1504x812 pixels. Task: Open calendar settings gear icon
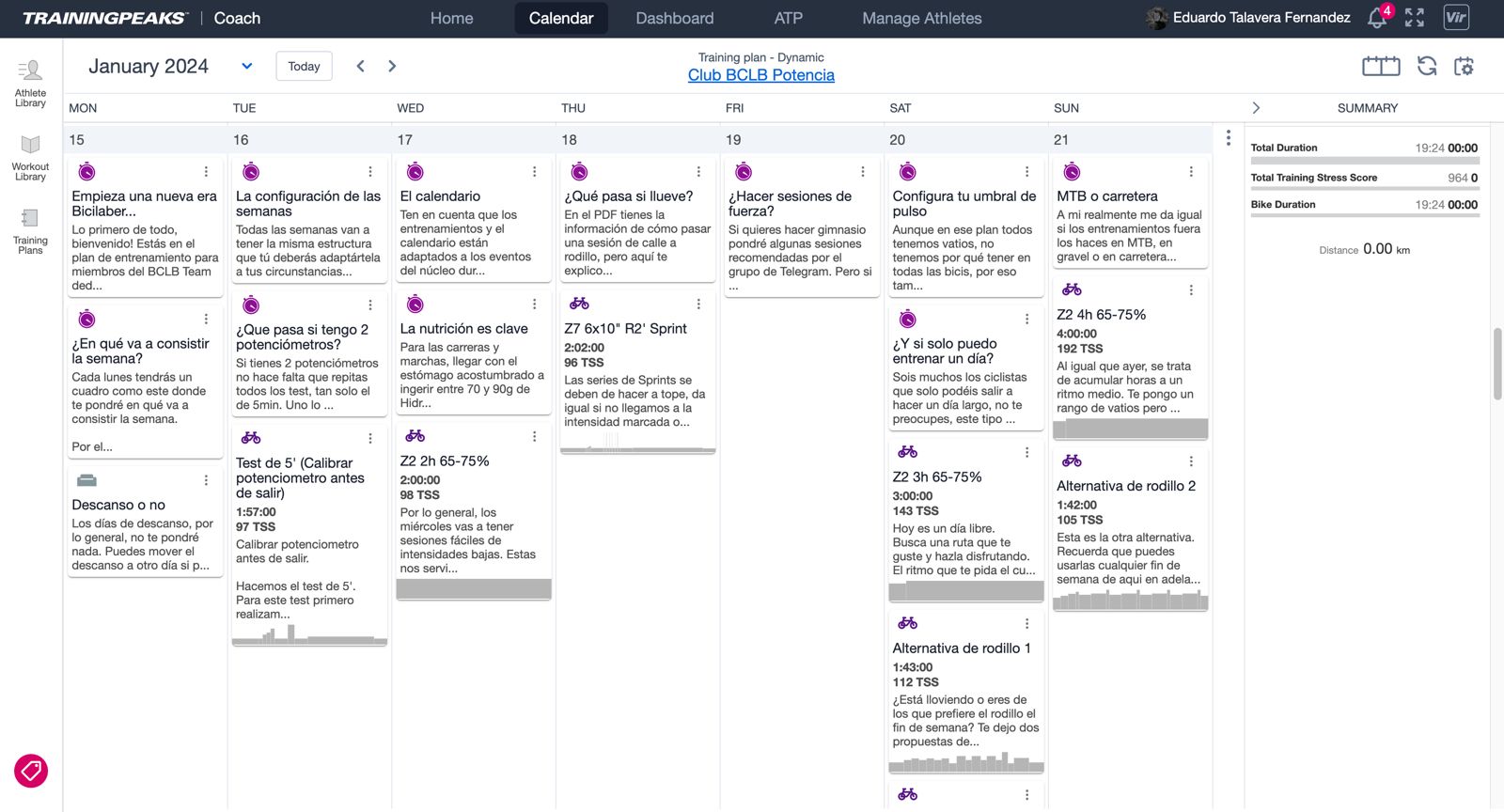[1464, 66]
